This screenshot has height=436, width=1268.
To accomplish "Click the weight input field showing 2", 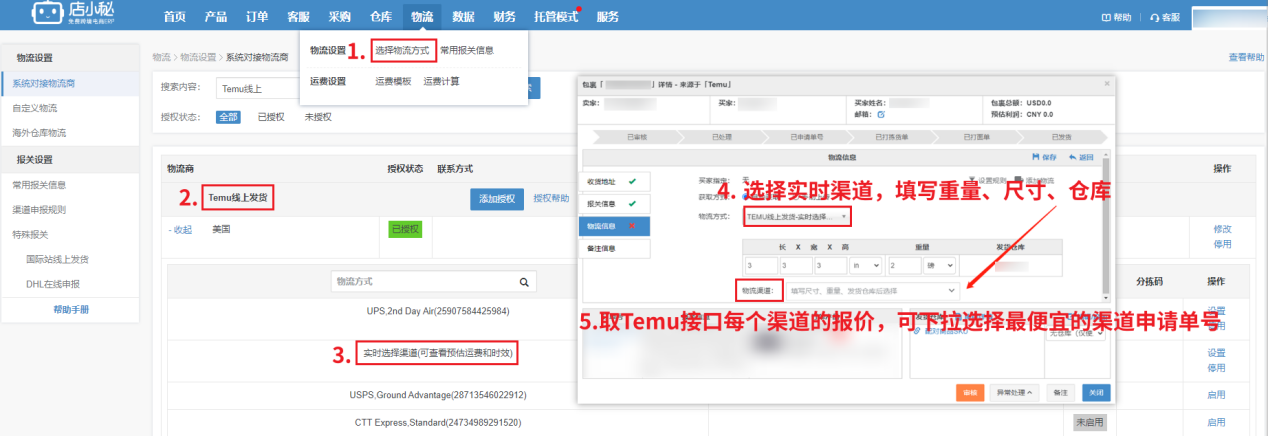I will point(905,267).
